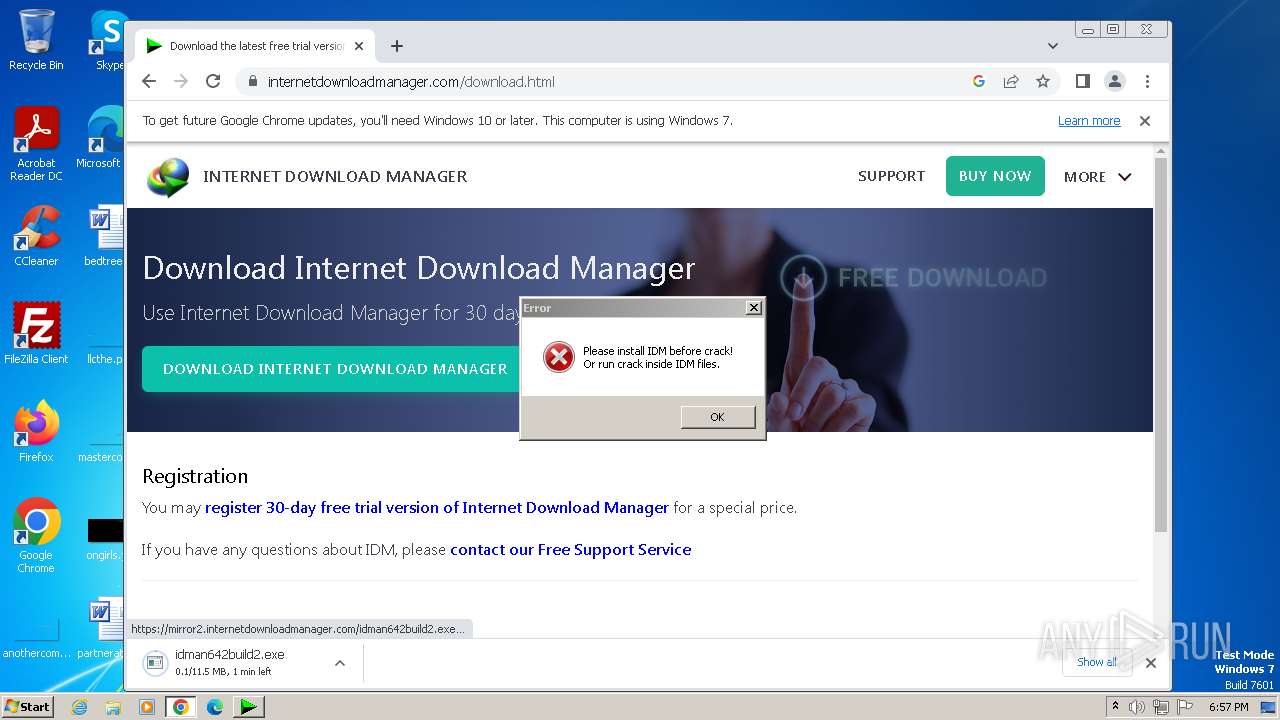Open the FileZilla Client desktop icon
This screenshot has width=1280, height=720.
click(x=36, y=333)
